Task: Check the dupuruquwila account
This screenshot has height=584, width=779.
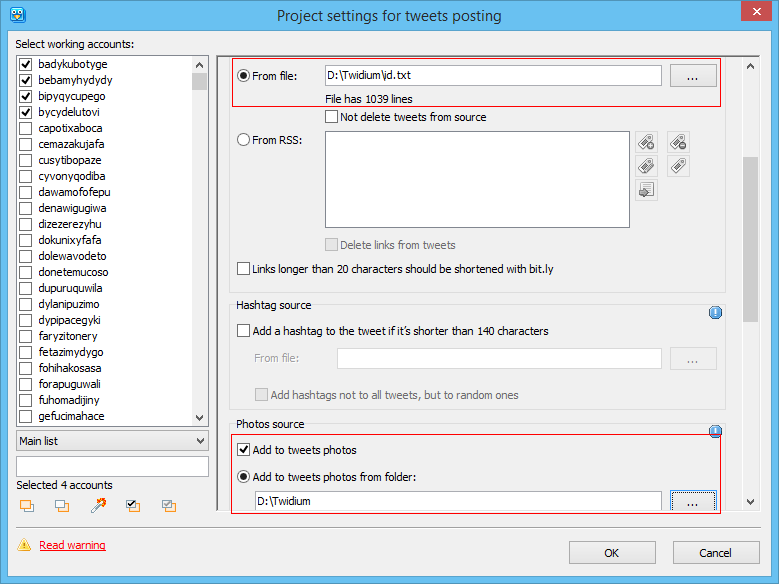Action: coord(25,288)
